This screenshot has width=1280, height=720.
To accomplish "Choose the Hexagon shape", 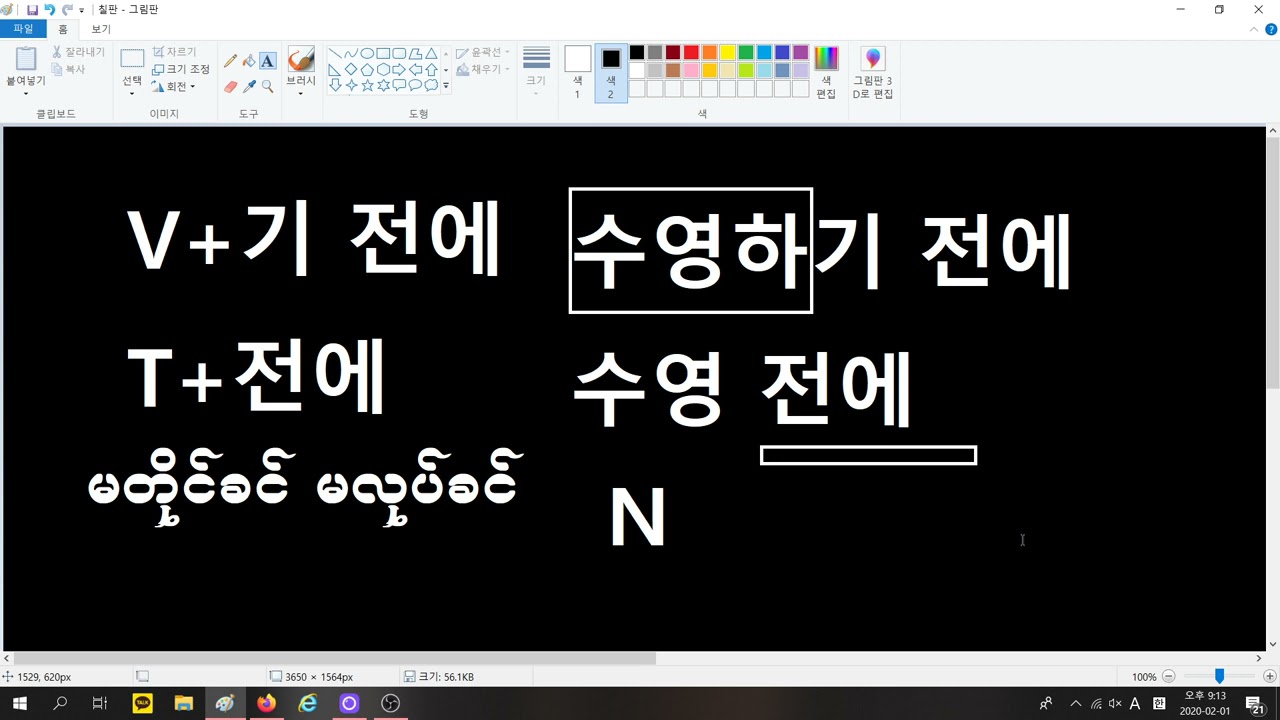I will 383,70.
